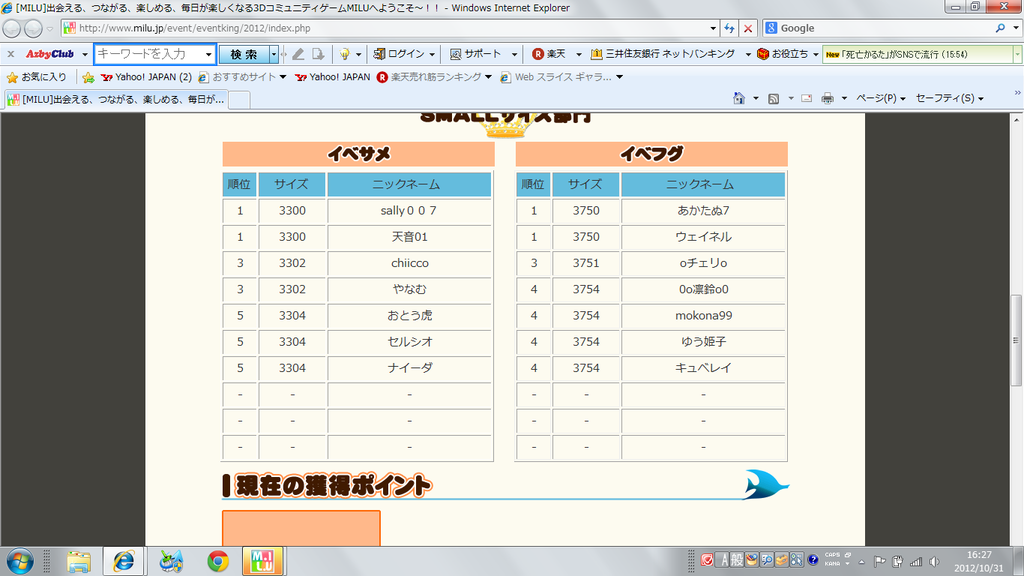Screen dimensions: 1024x576
Task: Switch to the MILU browser tab
Action: [x=115, y=99]
